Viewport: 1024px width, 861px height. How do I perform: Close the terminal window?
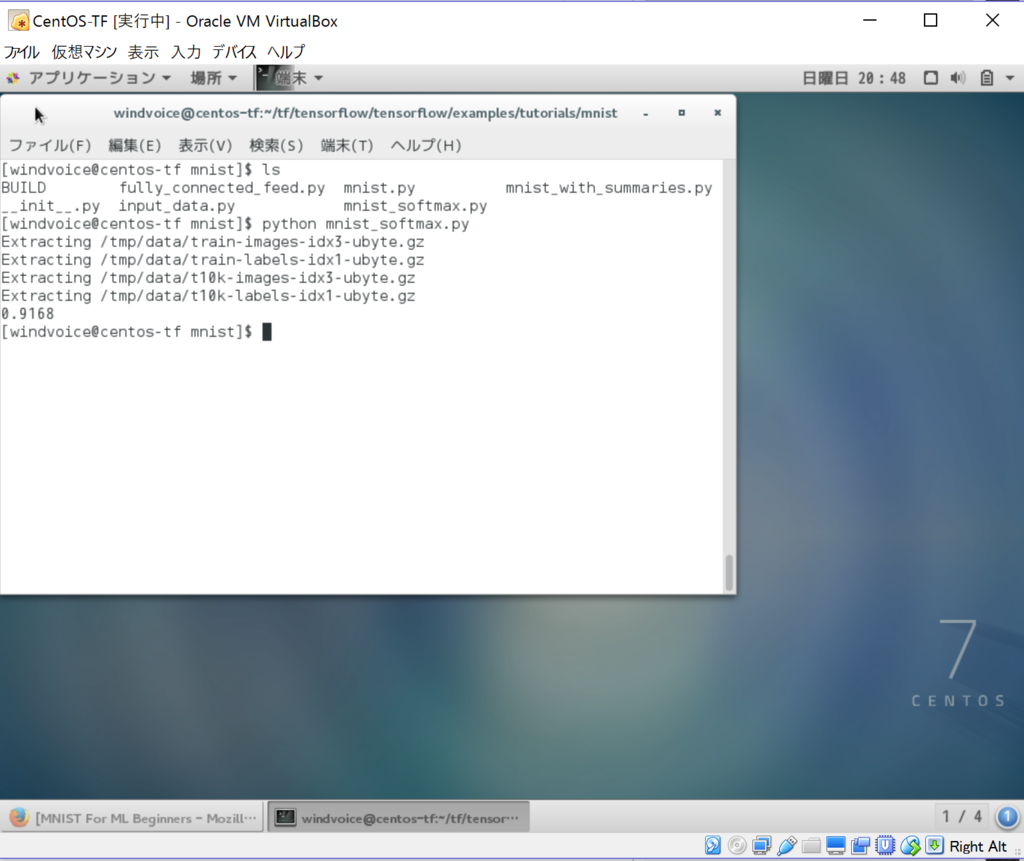(x=717, y=113)
